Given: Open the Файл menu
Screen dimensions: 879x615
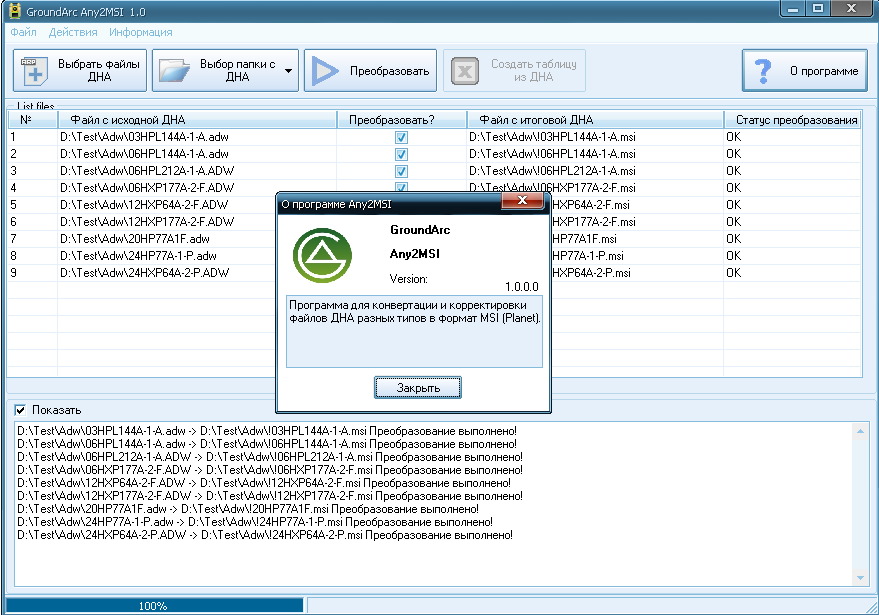Looking at the screenshot, I should click(x=24, y=33).
